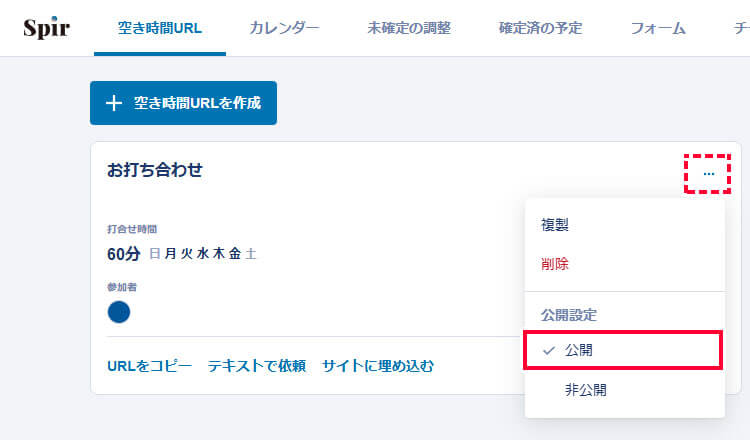Viewport: 750px width, 440px height.
Task: Click the 空き時間URLを作成 button
Action: [183, 103]
